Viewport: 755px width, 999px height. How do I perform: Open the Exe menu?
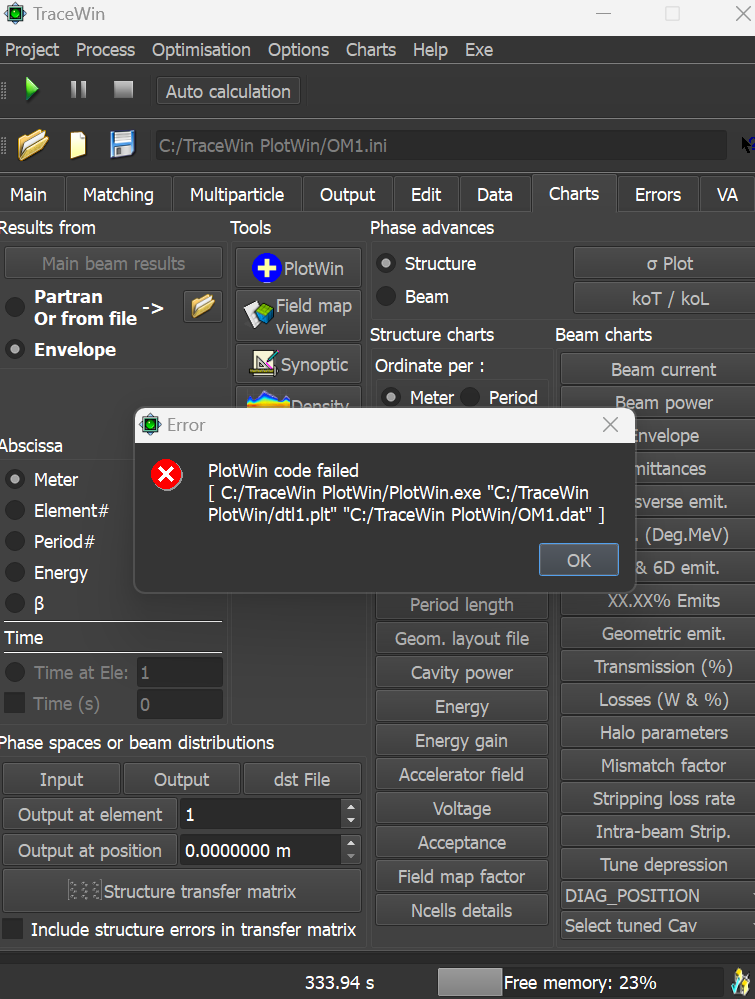(479, 50)
